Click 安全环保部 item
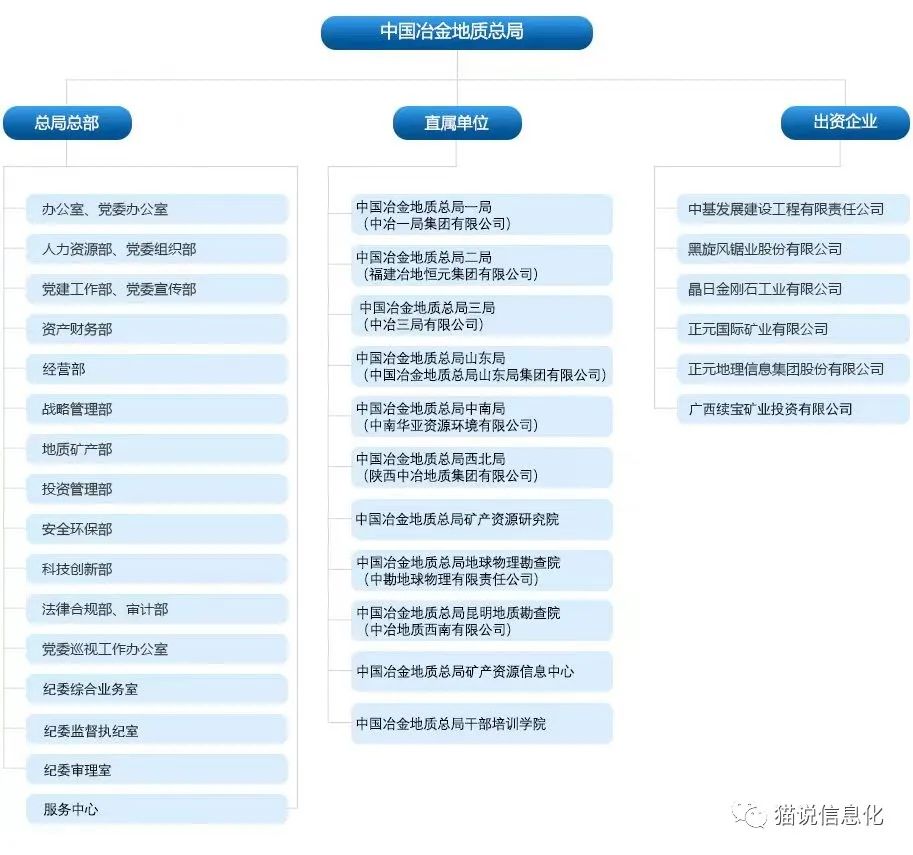913x855 pixels. (x=157, y=529)
